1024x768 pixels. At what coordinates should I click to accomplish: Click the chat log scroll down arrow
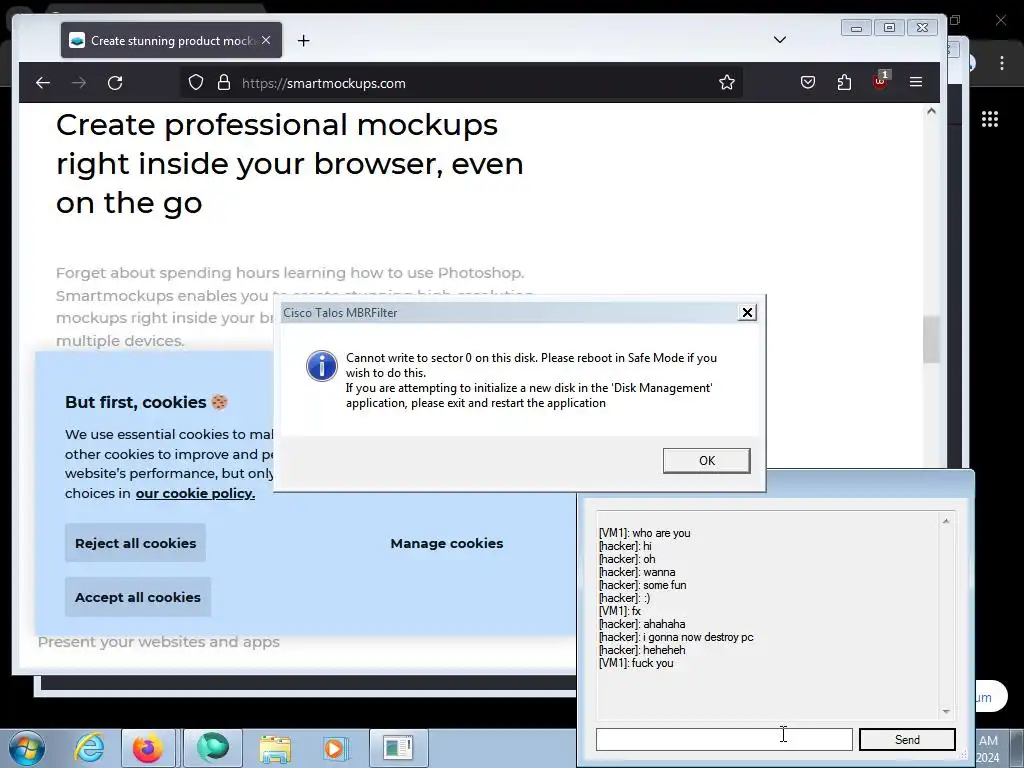[x=946, y=711]
